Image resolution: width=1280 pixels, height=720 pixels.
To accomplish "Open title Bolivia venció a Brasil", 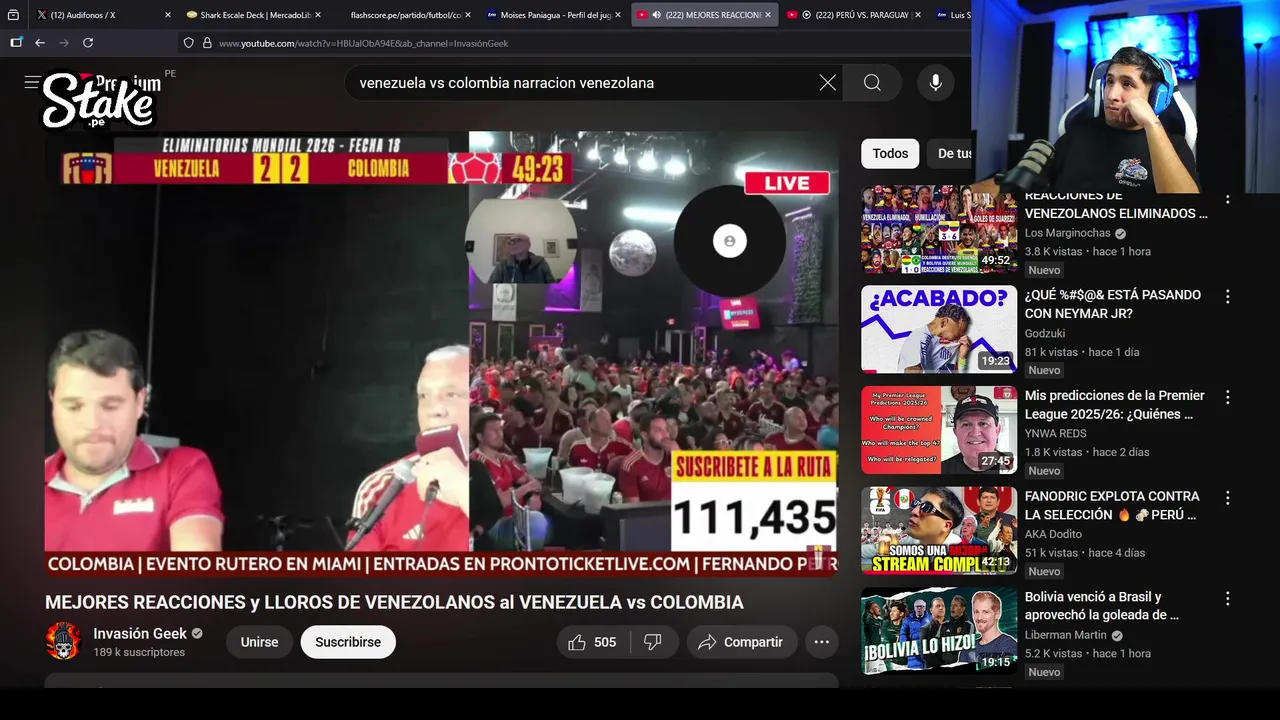I will [x=1102, y=606].
